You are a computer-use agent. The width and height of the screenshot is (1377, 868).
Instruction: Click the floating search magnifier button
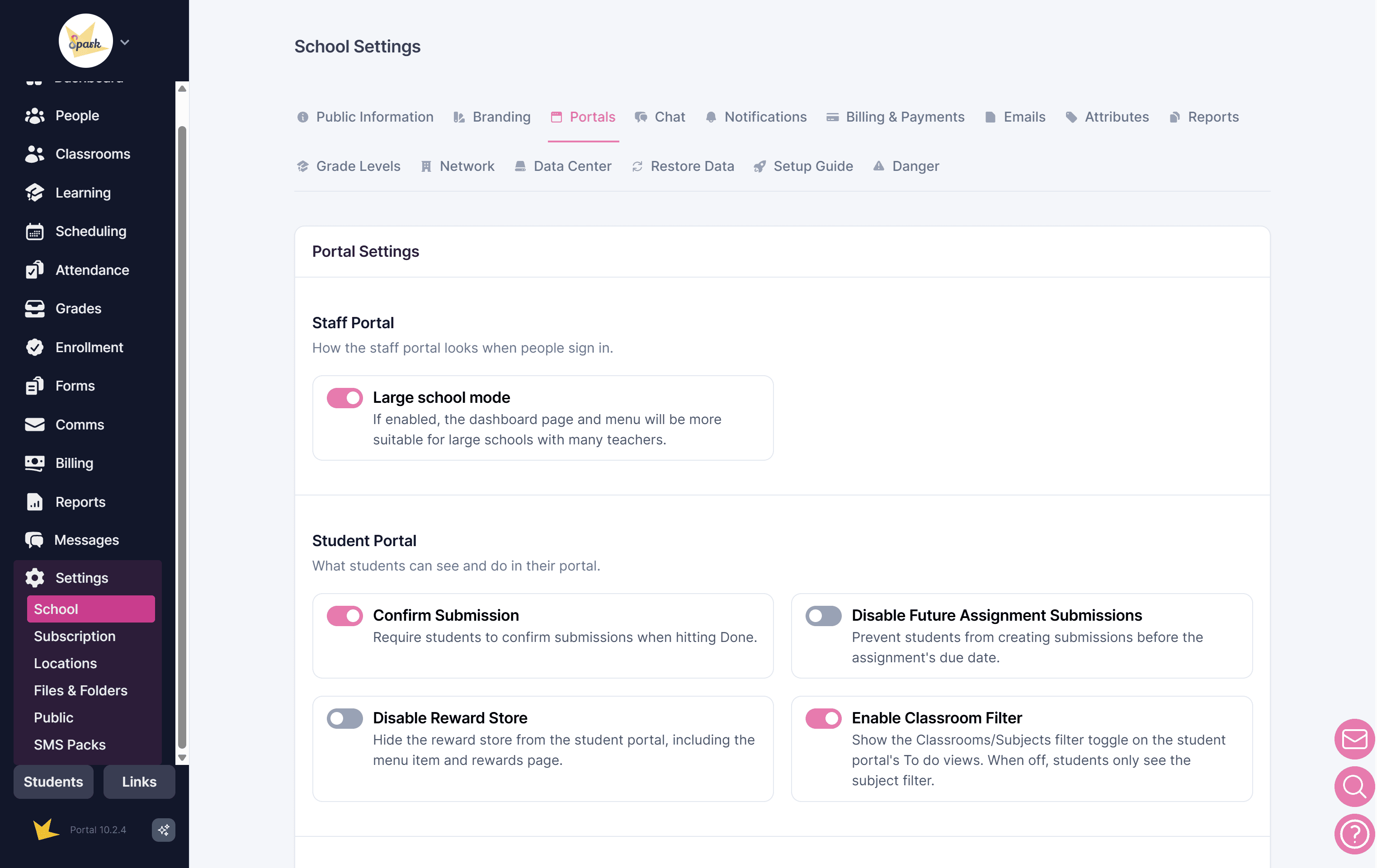1355,786
